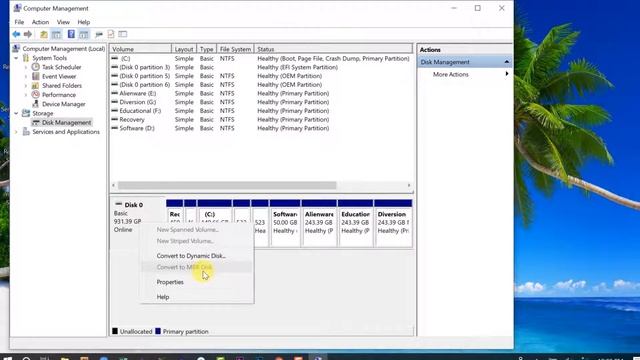Click black Unallocated legend swatch
The width and height of the screenshot is (640, 360).
[x=115, y=331]
